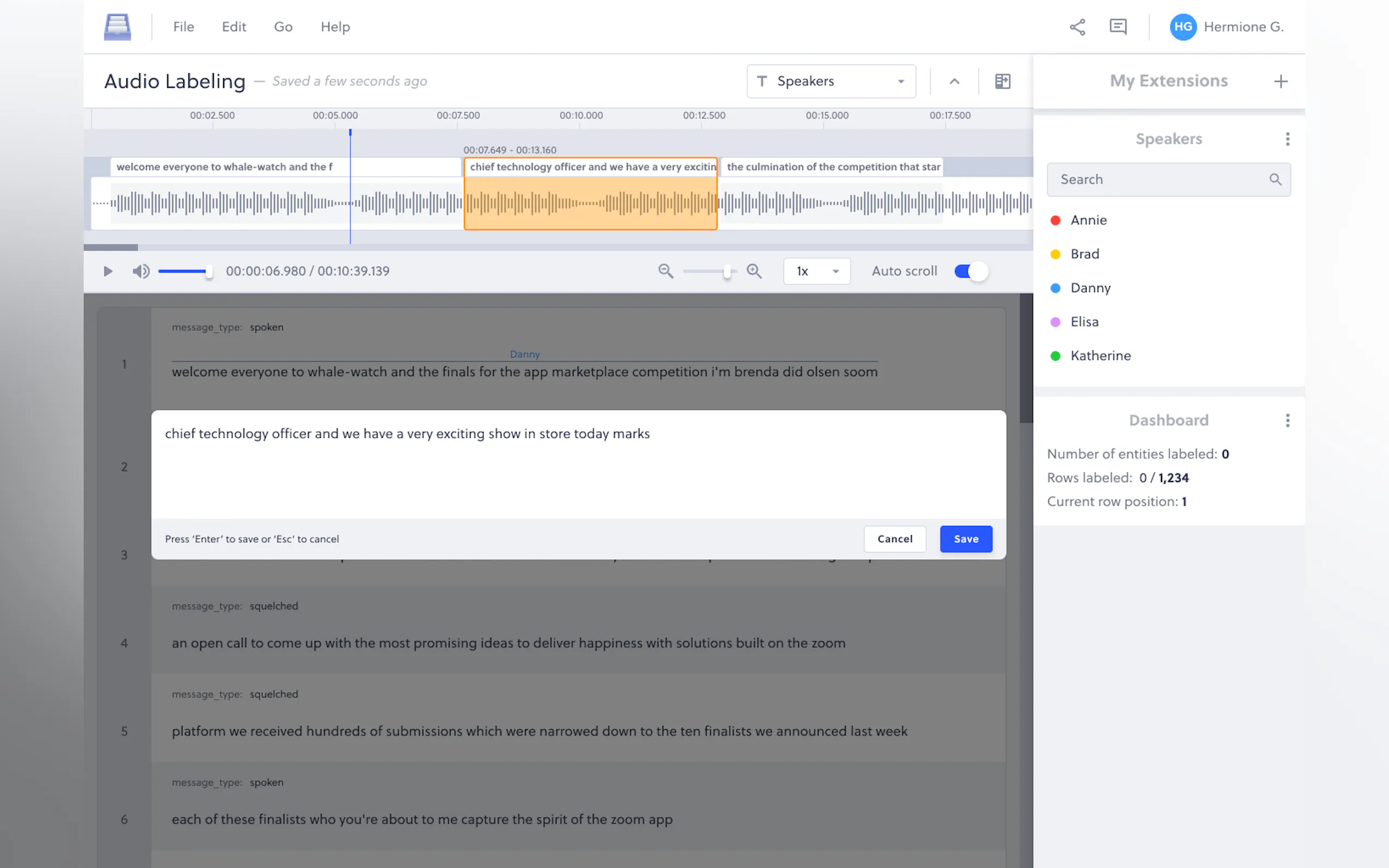The height and width of the screenshot is (868, 1389).
Task: Click the play button
Action: [x=107, y=271]
